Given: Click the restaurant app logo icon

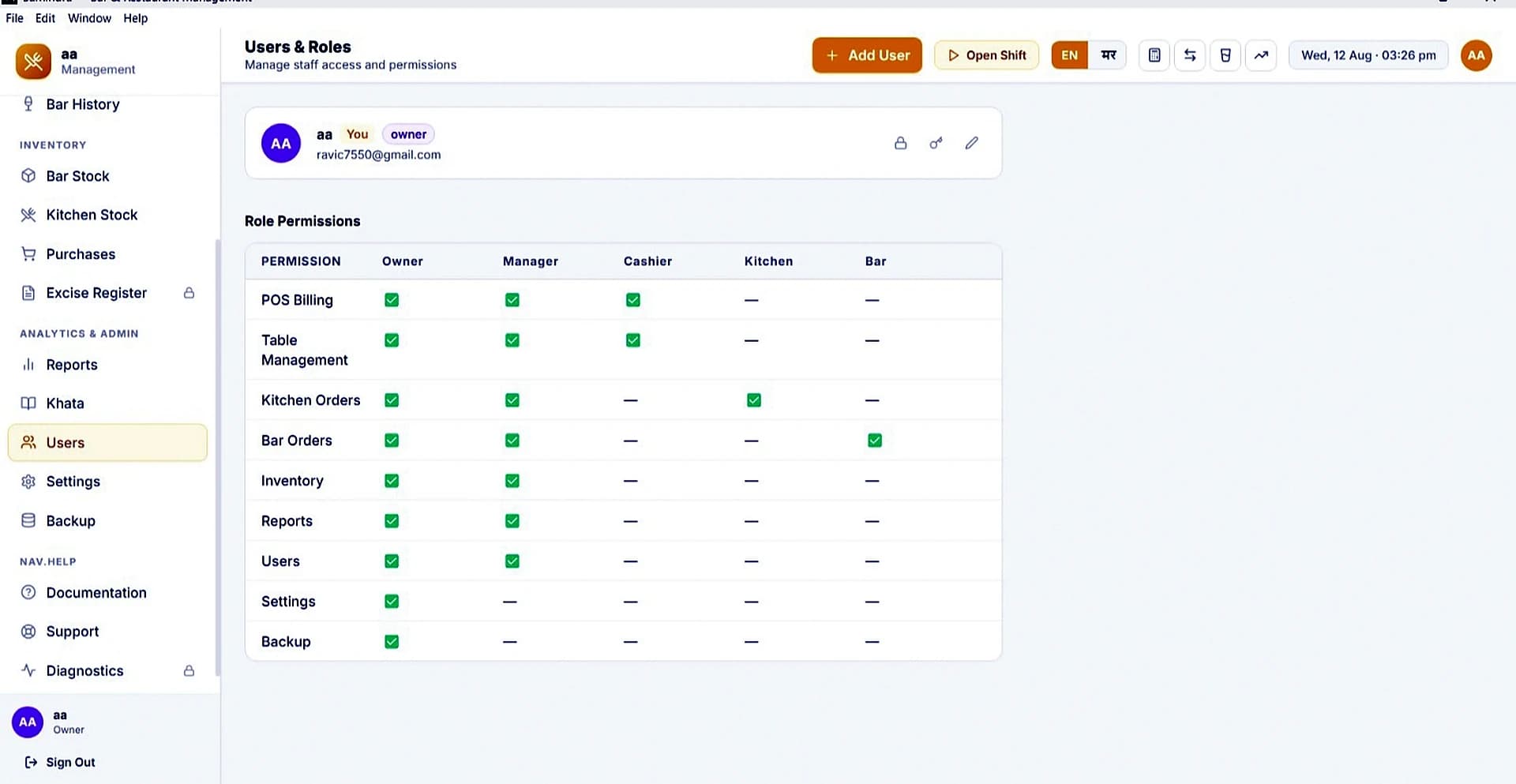Looking at the screenshot, I should [33, 62].
